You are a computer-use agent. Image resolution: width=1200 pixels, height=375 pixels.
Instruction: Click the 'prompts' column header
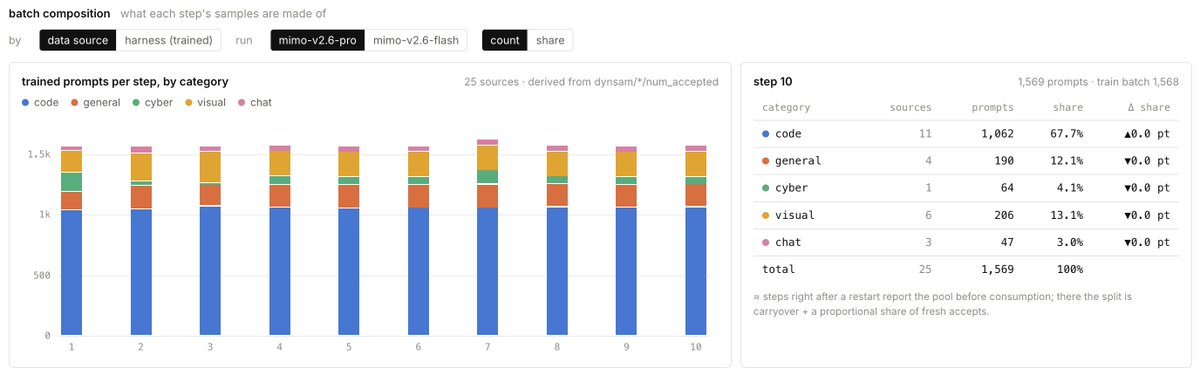click(992, 107)
